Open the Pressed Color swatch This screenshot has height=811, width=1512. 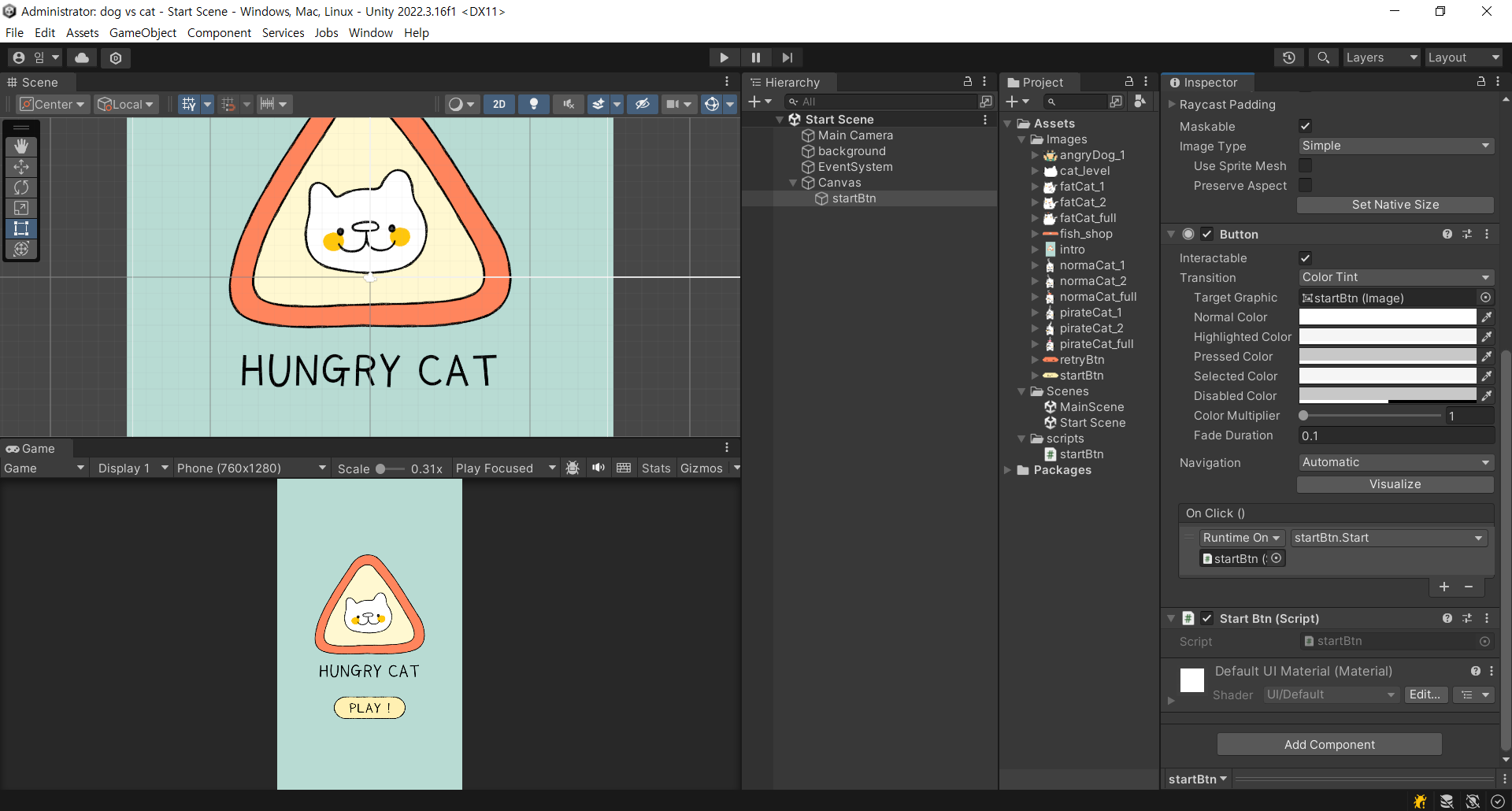[x=1388, y=357]
